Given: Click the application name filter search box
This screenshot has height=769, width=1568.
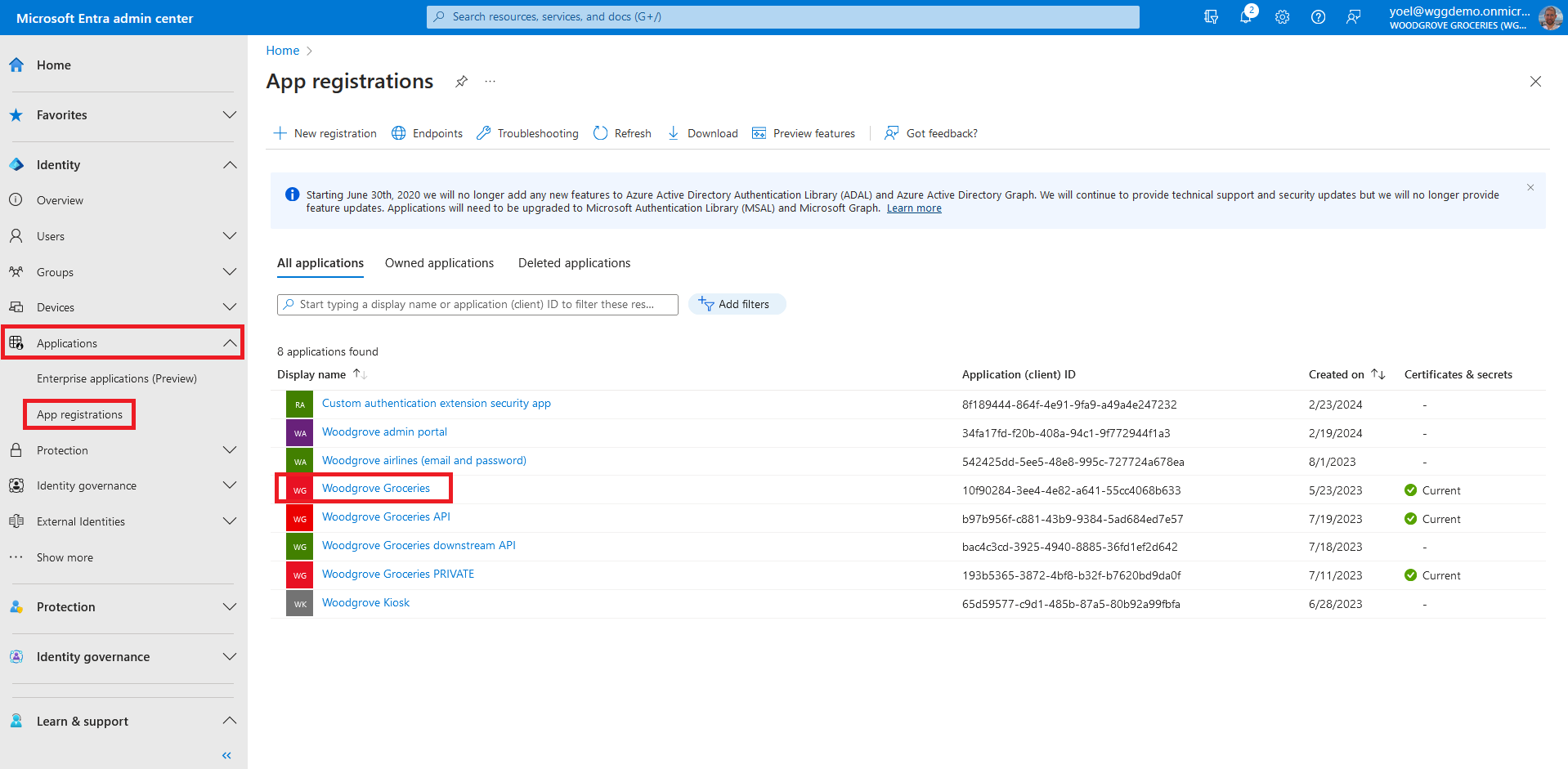Looking at the screenshot, I should tap(477, 304).
